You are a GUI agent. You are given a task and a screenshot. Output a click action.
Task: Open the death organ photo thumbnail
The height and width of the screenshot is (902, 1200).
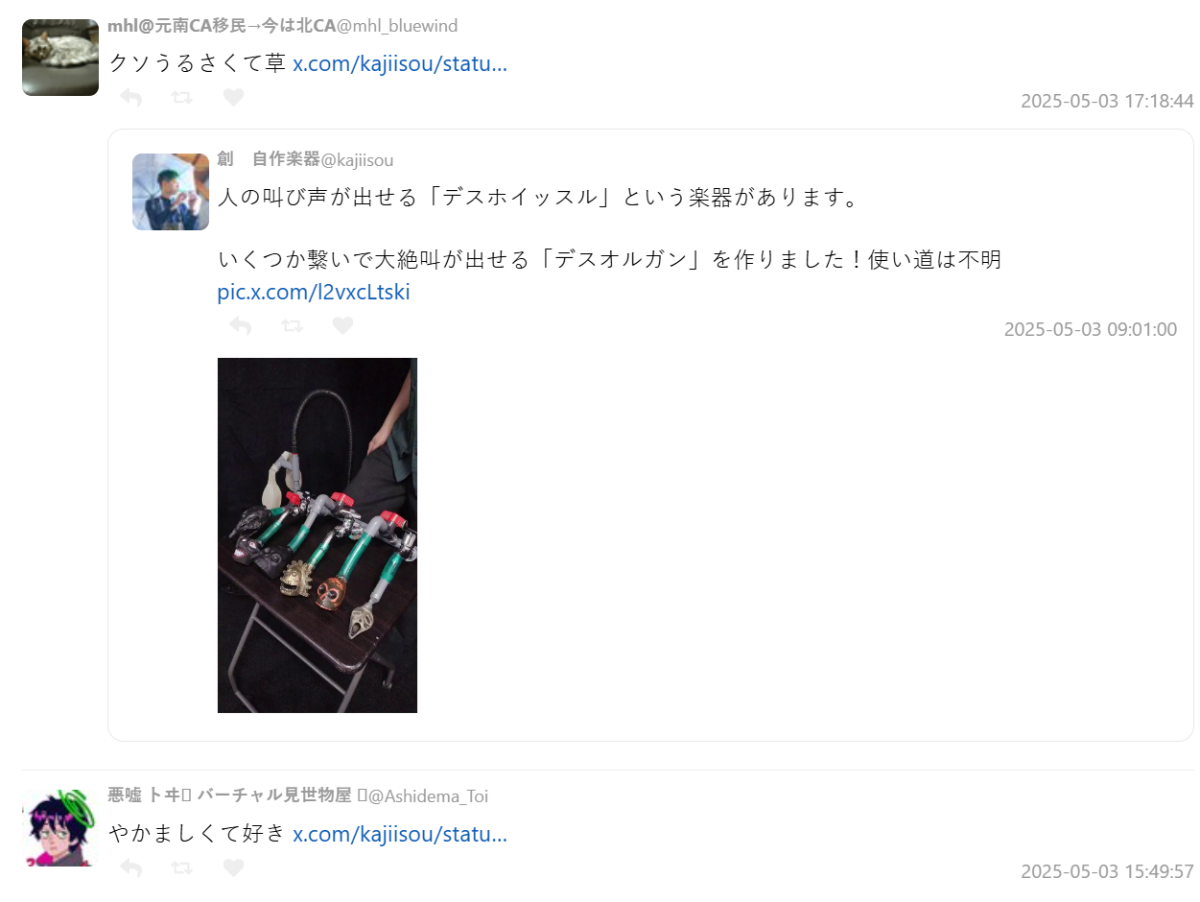(x=317, y=535)
